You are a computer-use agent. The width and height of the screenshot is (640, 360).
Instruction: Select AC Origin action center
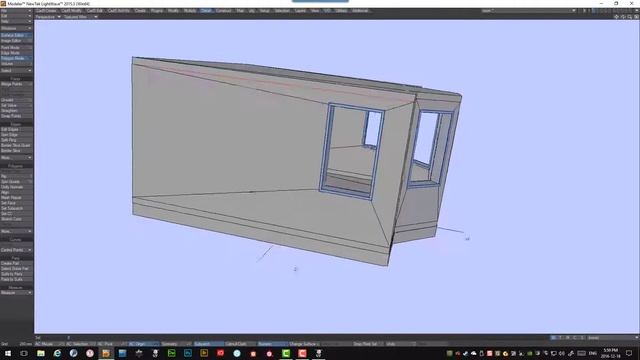[x=143, y=344]
